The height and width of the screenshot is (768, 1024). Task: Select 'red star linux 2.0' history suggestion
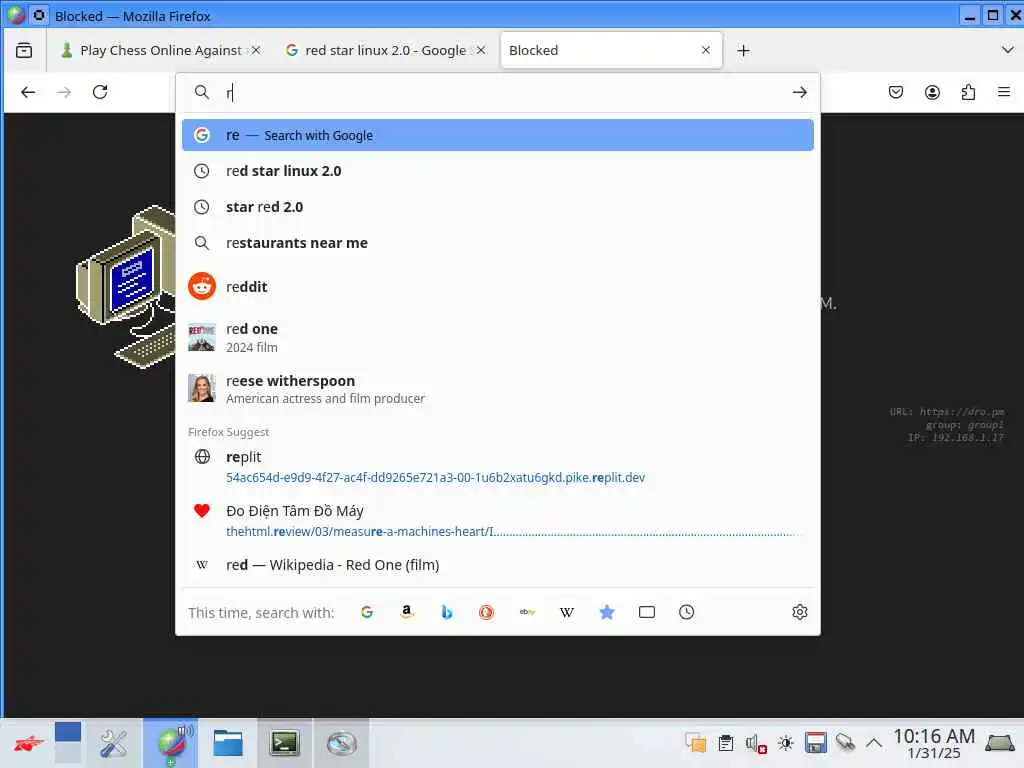[x=498, y=171]
